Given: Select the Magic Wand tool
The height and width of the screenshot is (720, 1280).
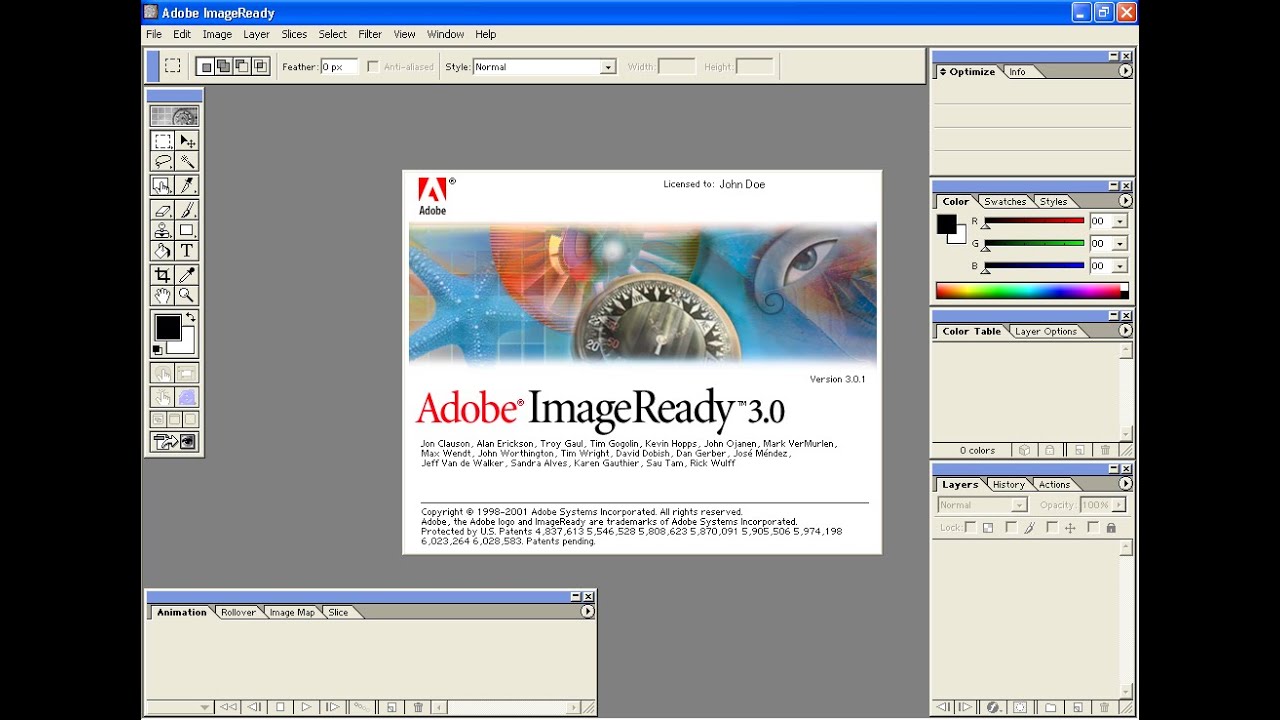Looking at the screenshot, I should click(x=187, y=161).
